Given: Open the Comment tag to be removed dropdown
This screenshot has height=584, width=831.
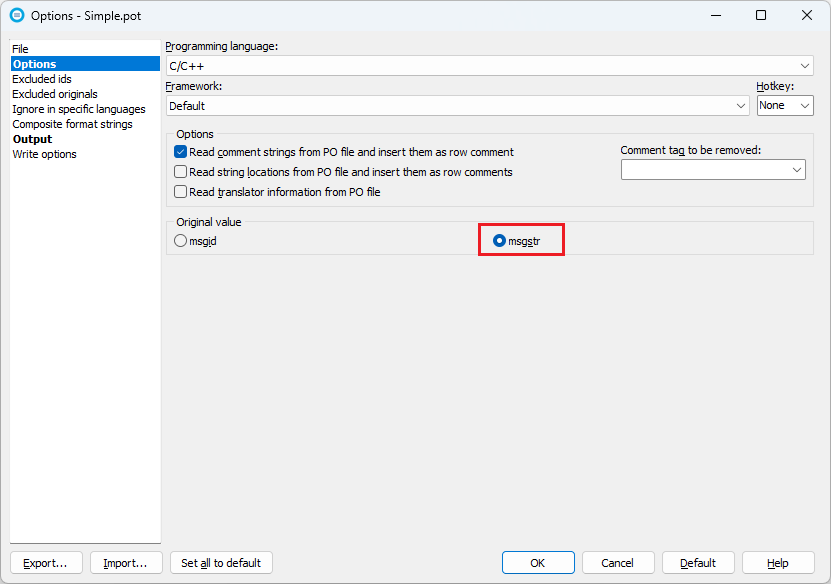Looking at the screenshot, I should 797,169.
